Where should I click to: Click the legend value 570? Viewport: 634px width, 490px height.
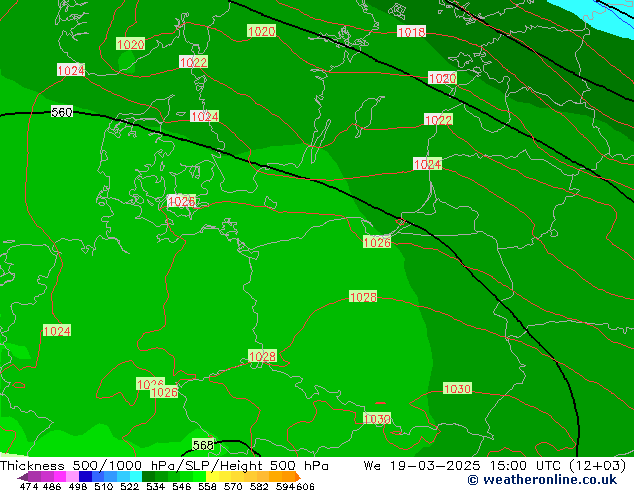(x=233, y=486)
